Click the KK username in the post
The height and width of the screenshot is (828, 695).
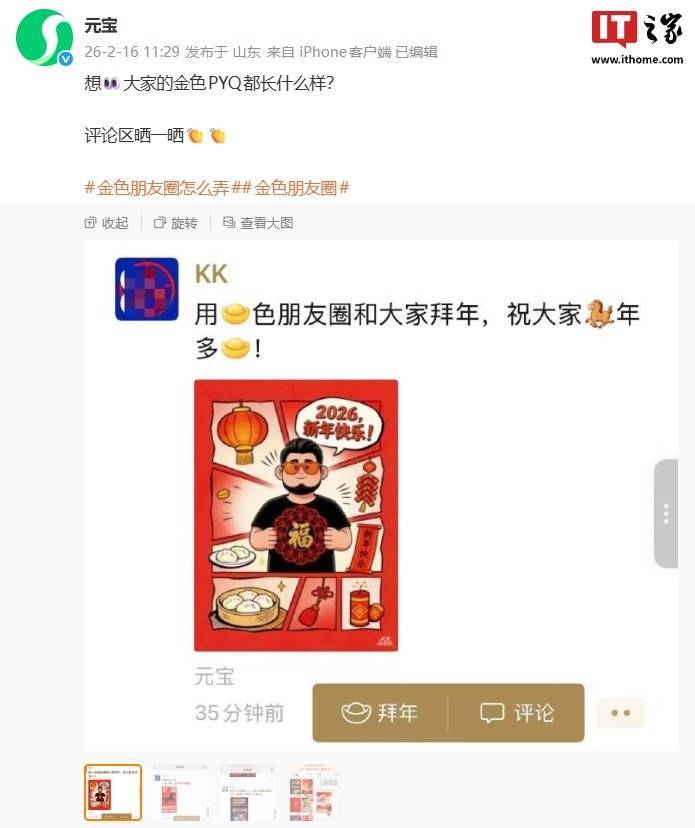coord(211,274)
